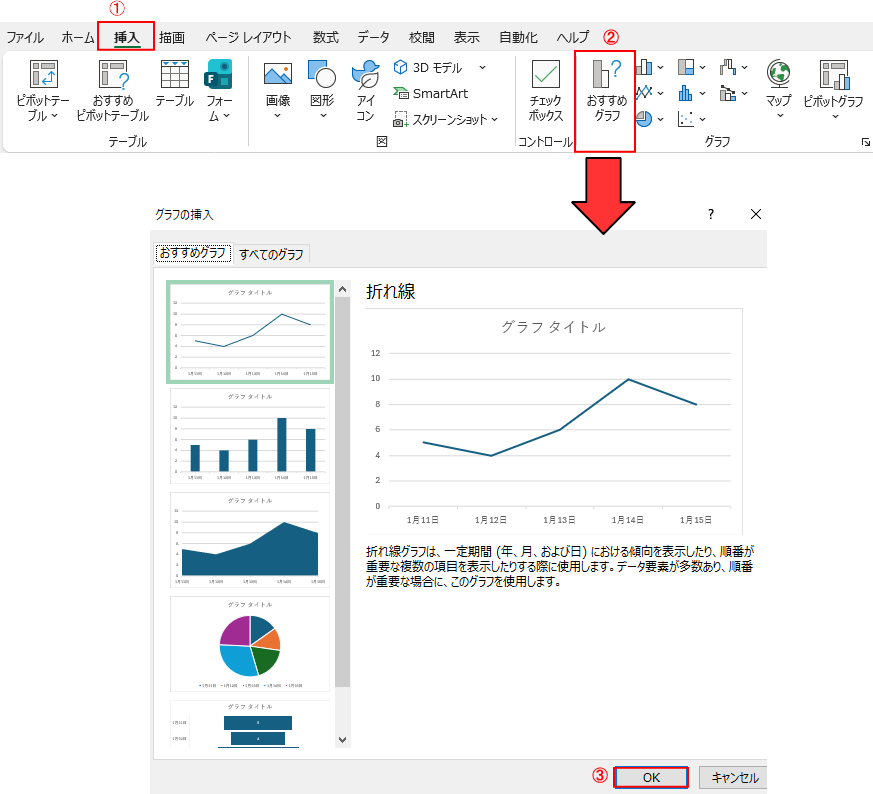Open the 3D モデル dropdown arrow
Screen dimensions: 873x794
point(482,67)
